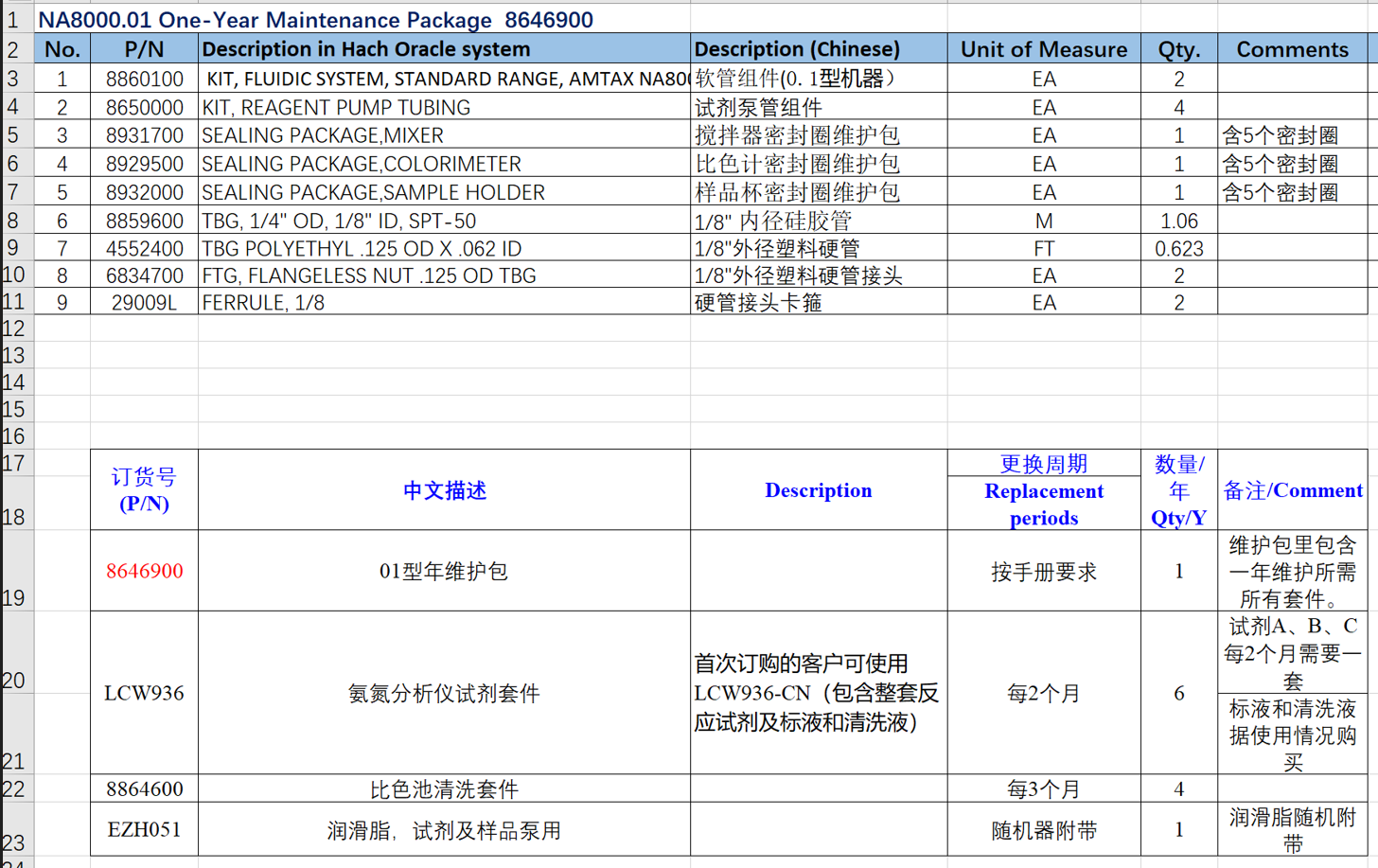Click the quantity cell showing 1.06
This screenshot has width=1378, height=868.
coord(1178,221)
